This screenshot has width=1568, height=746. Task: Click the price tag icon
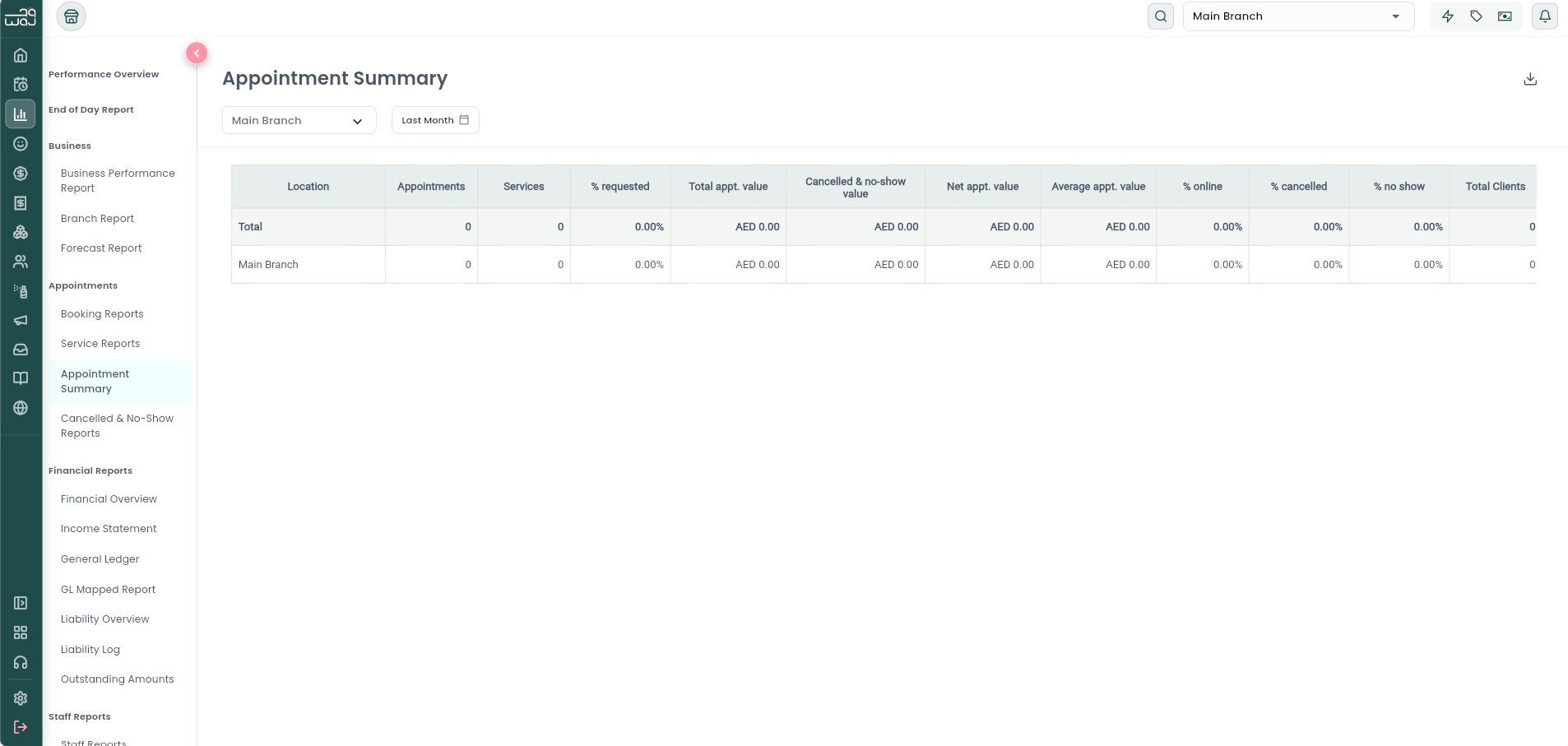click(1477, 16)
